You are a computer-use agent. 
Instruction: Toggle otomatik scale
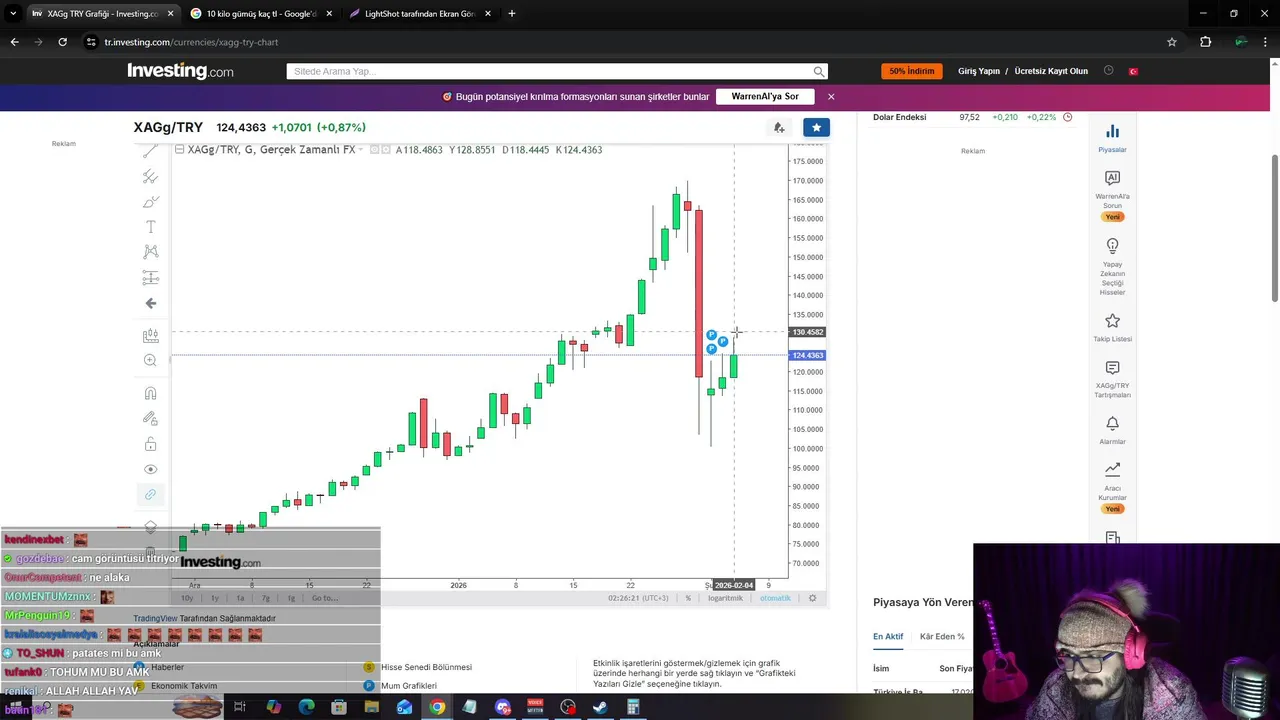point(775,598)
